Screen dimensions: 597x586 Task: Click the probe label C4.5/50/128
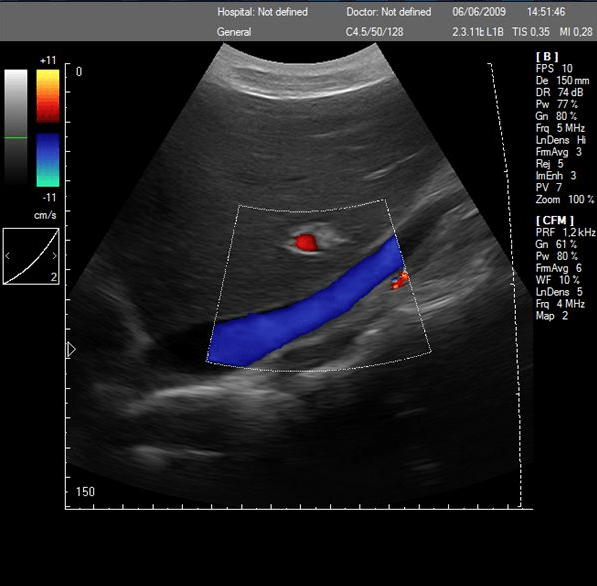tap(374, 32)
